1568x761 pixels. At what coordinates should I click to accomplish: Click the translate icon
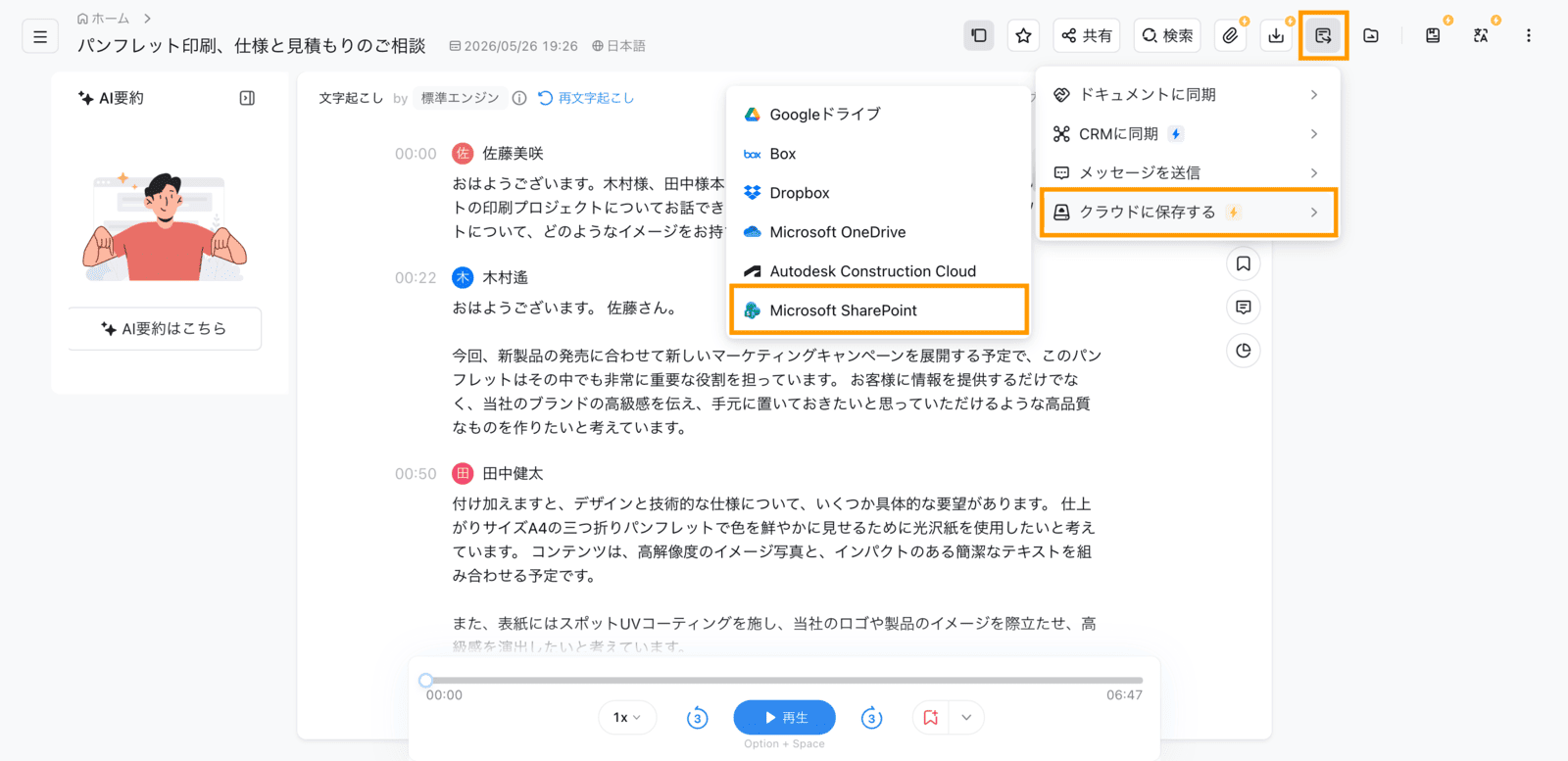click(1481, 36)
